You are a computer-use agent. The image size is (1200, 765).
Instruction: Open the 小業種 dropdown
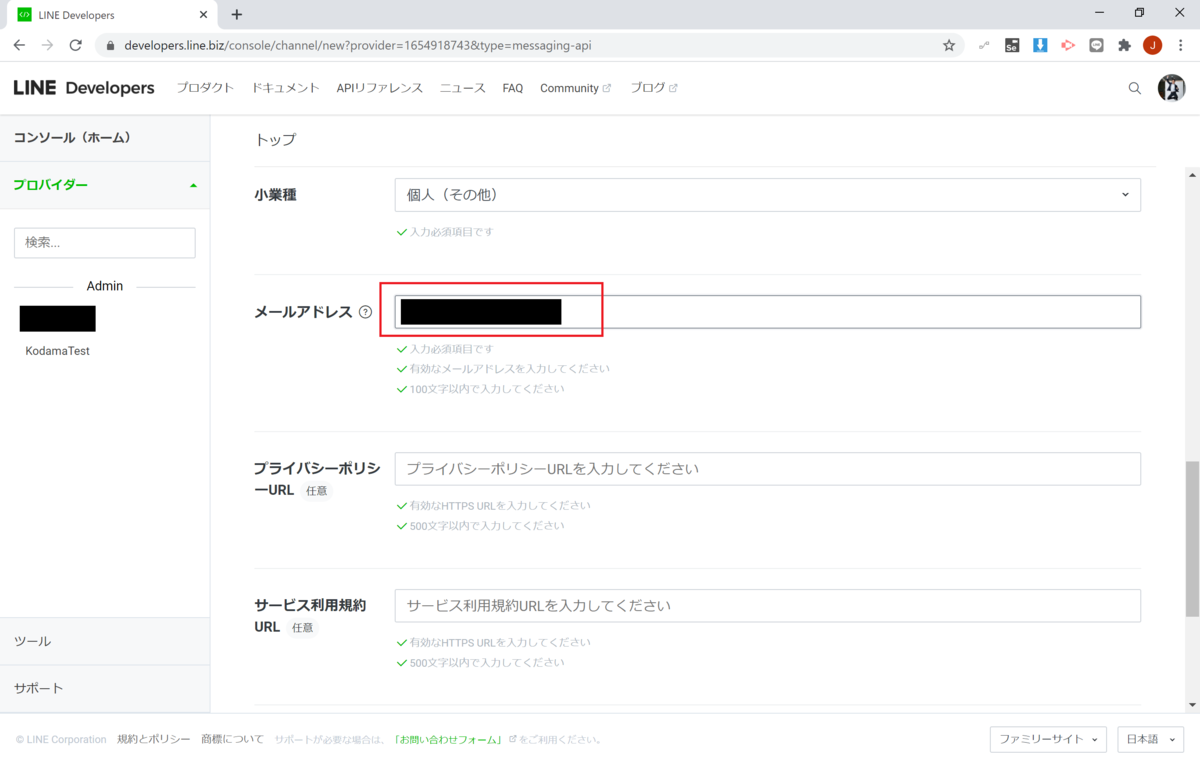[x=767, y=194]
